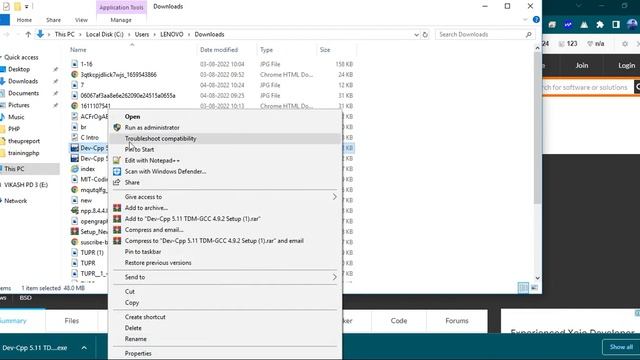
Task: Select Documents in Quick access
Action: pyautogui.click(x=23, y=93)
